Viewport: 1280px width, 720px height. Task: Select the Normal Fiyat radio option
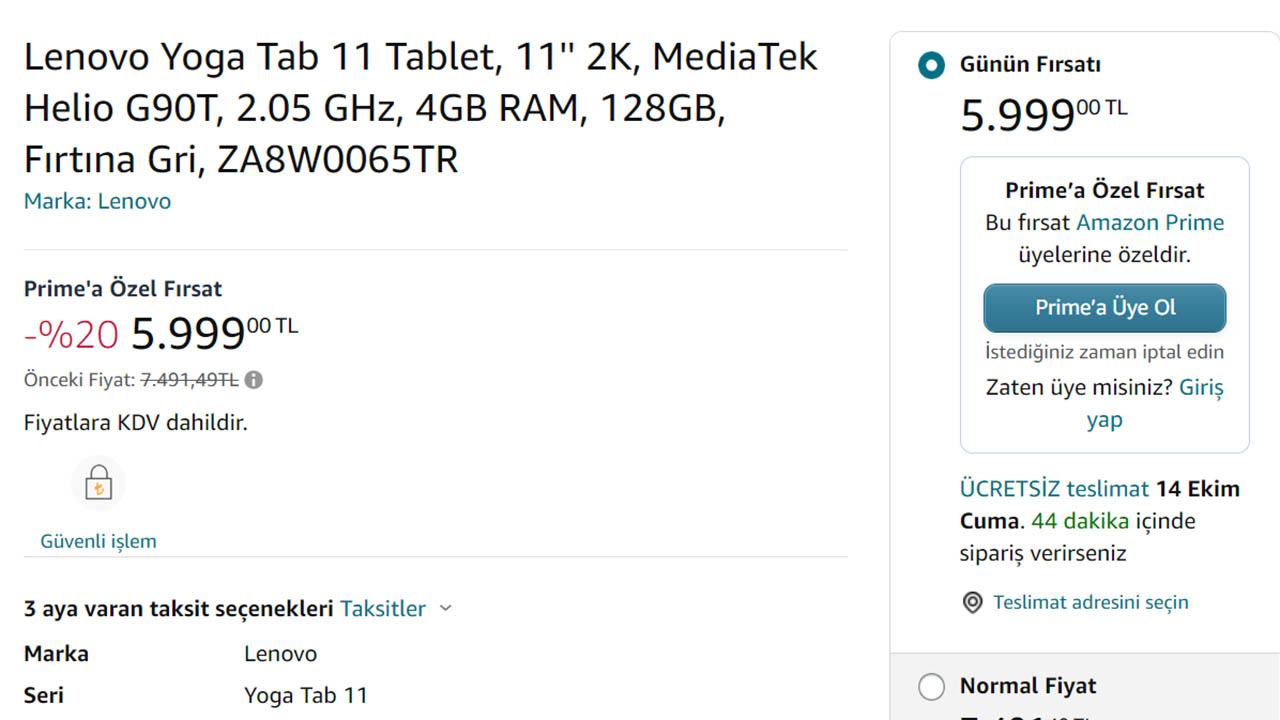point(931,687)
